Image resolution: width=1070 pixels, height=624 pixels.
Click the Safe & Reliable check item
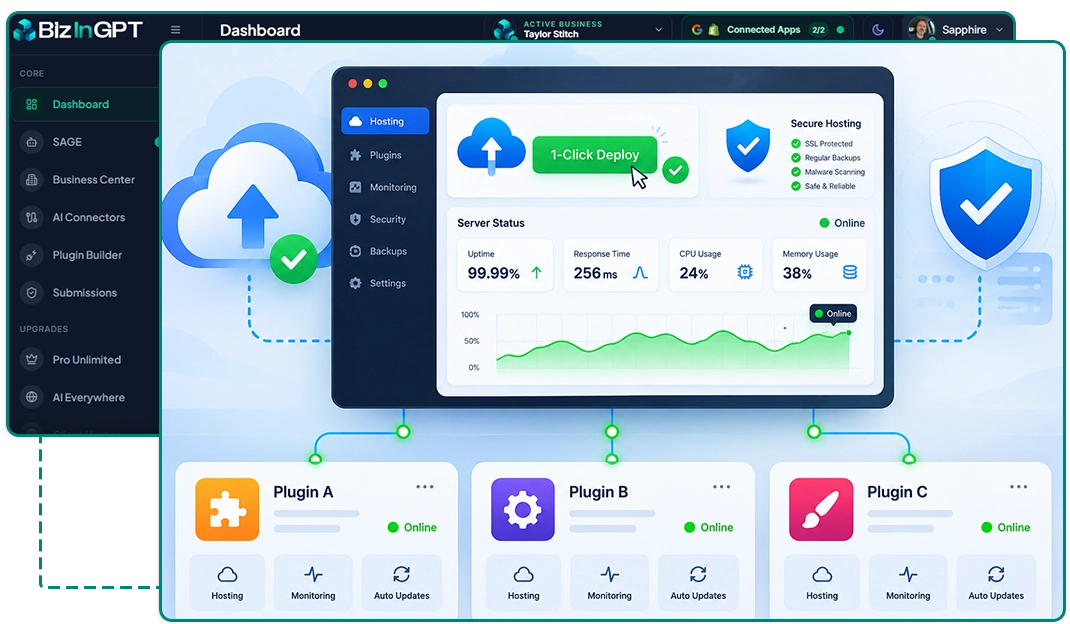[x=824, y=186]
